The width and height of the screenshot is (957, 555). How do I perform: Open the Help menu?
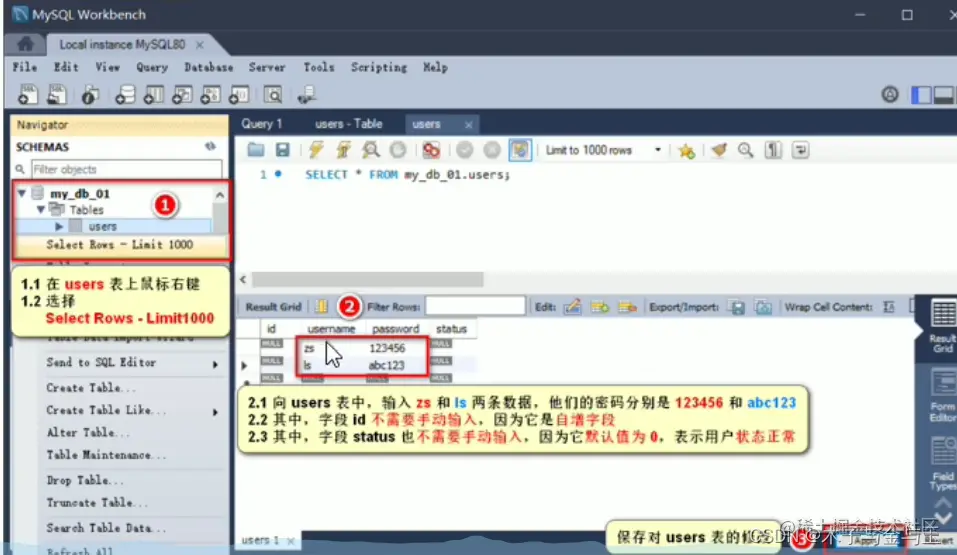click(435, 67)
